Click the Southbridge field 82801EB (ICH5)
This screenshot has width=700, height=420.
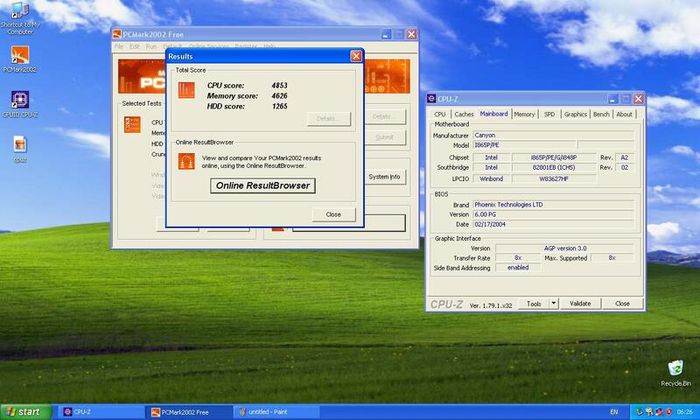[554, 167]
